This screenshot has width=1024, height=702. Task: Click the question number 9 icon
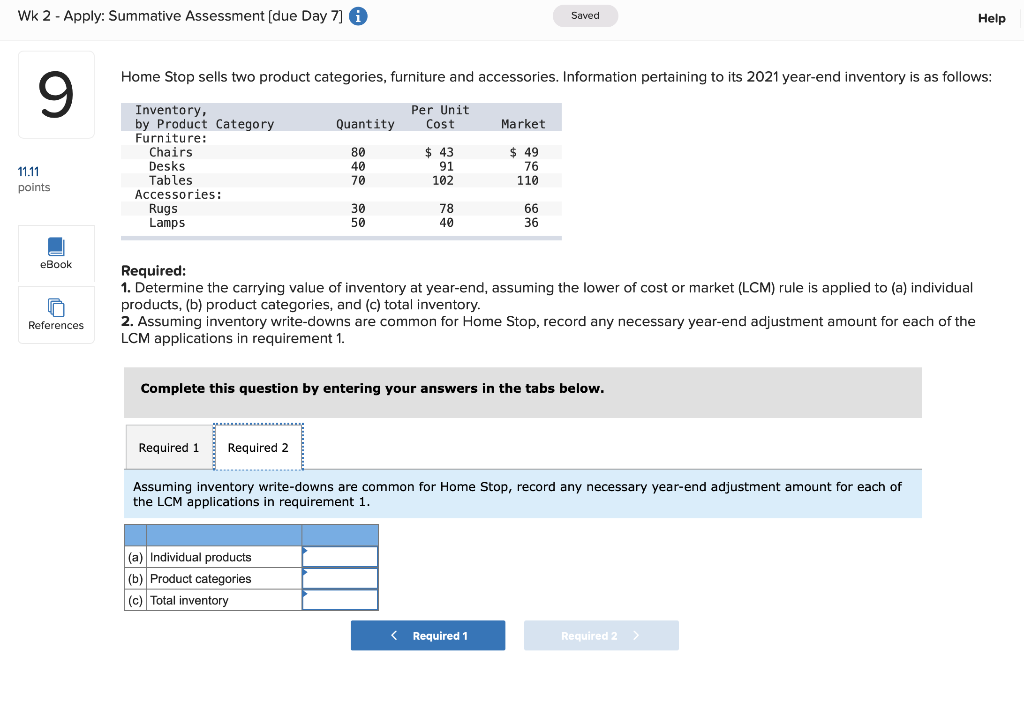tap(55, 94)
